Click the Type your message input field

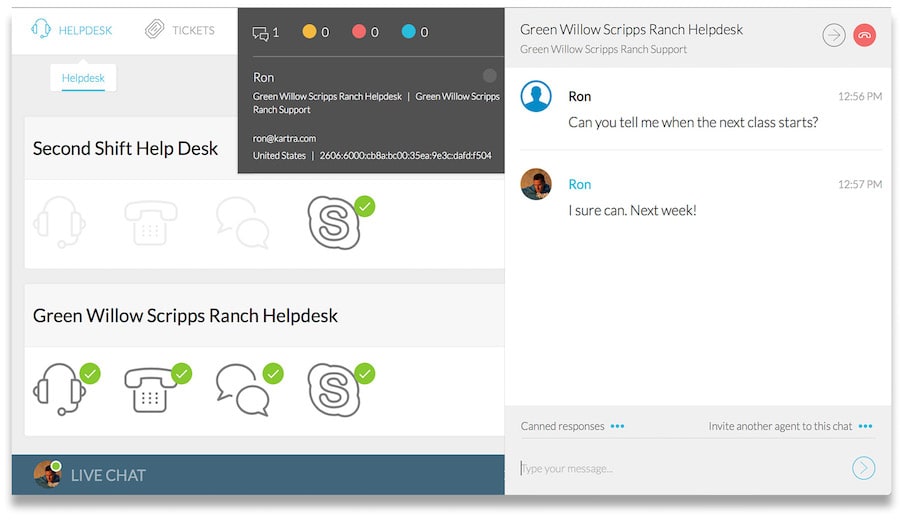680,468
